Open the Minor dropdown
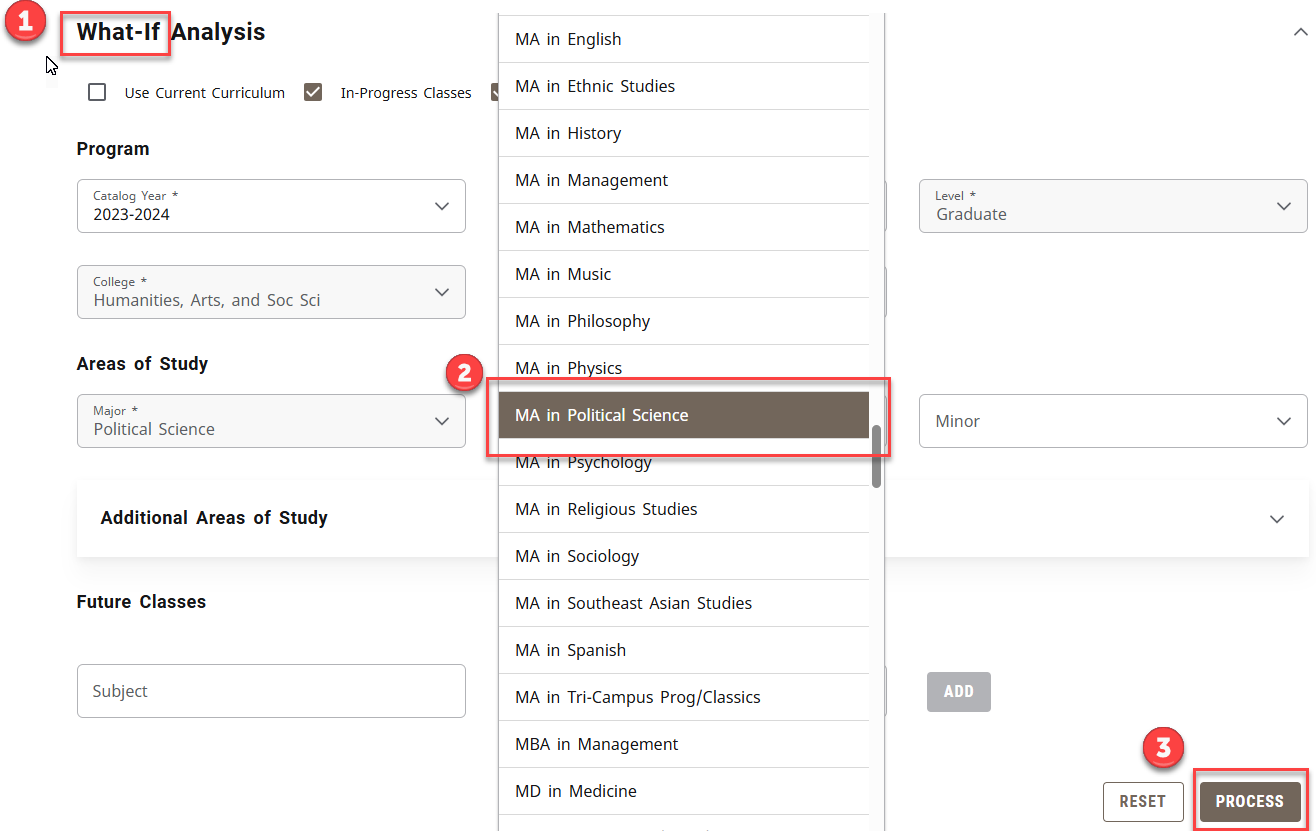The width and height of the screenshot is (1316, 831). click(x=1112, y=421)
